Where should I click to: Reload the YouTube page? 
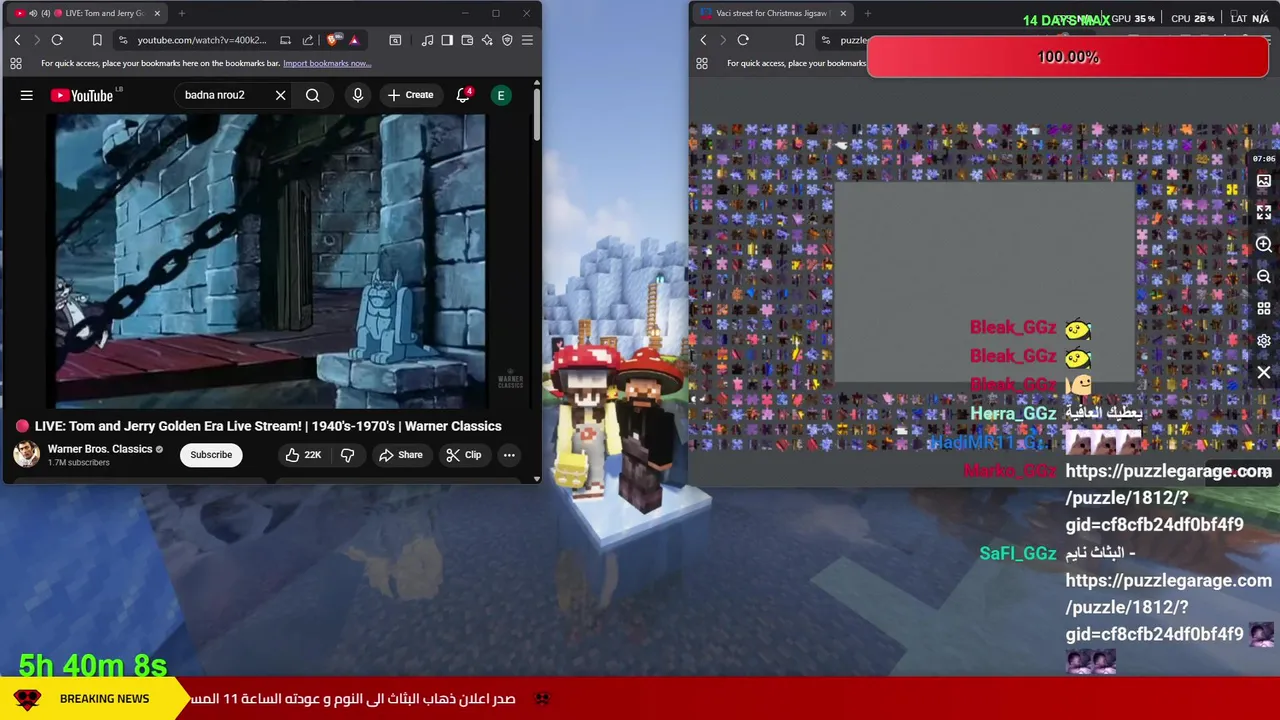point(57,40)
